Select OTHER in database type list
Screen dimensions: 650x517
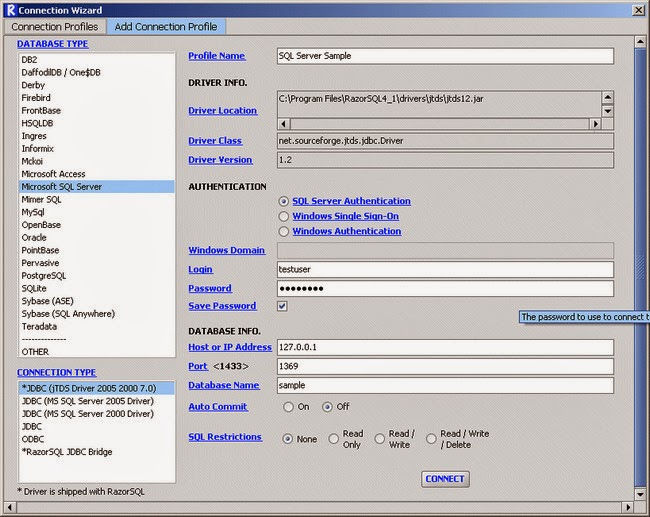tap(97, 352)
